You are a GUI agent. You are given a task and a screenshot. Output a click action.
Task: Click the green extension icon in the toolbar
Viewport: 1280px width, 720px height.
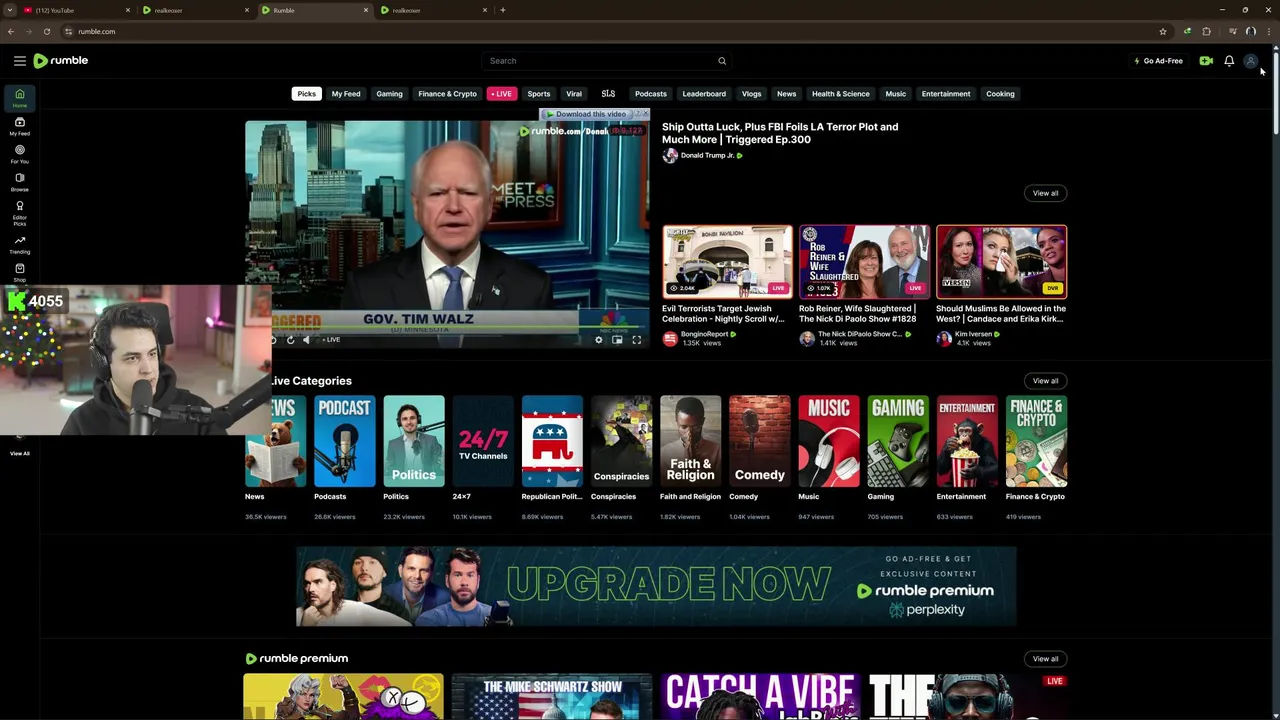coord(1187,31)
